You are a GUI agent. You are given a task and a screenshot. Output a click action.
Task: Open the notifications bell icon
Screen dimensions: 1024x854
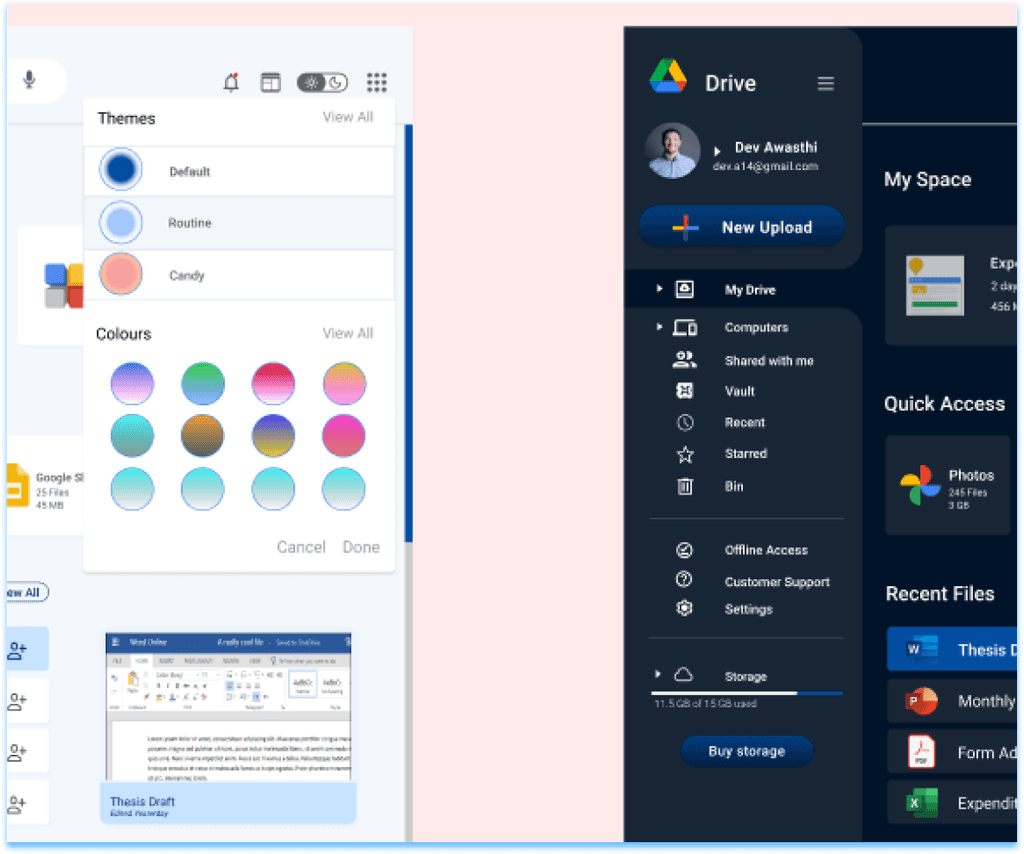pos(231,82)
